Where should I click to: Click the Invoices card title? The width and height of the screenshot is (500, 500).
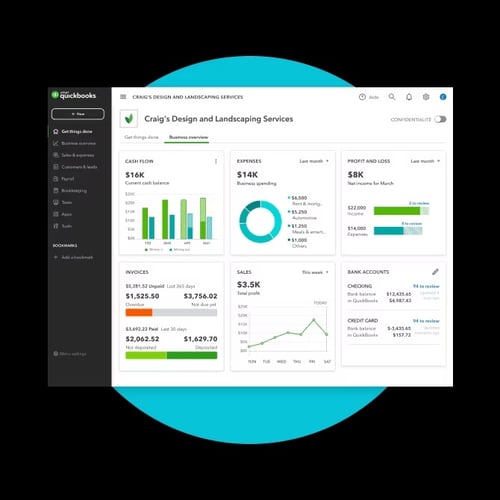click(137, 272)
